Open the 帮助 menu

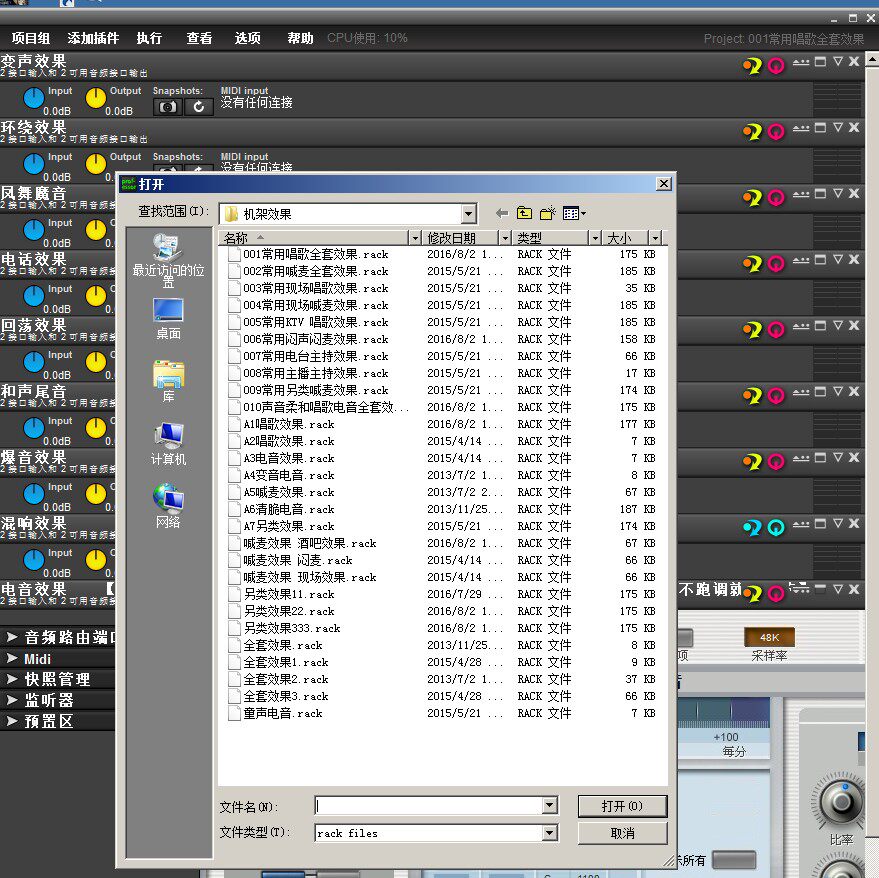click(300, 38)
